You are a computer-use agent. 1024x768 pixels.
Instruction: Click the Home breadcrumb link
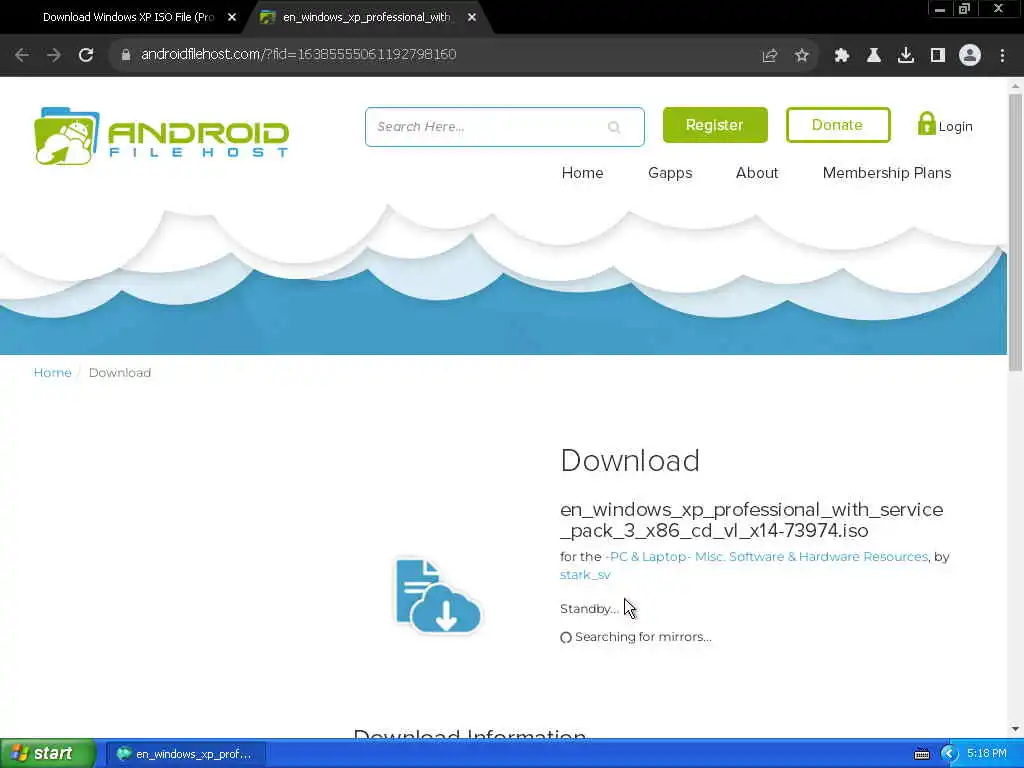(x=52, y=373)
